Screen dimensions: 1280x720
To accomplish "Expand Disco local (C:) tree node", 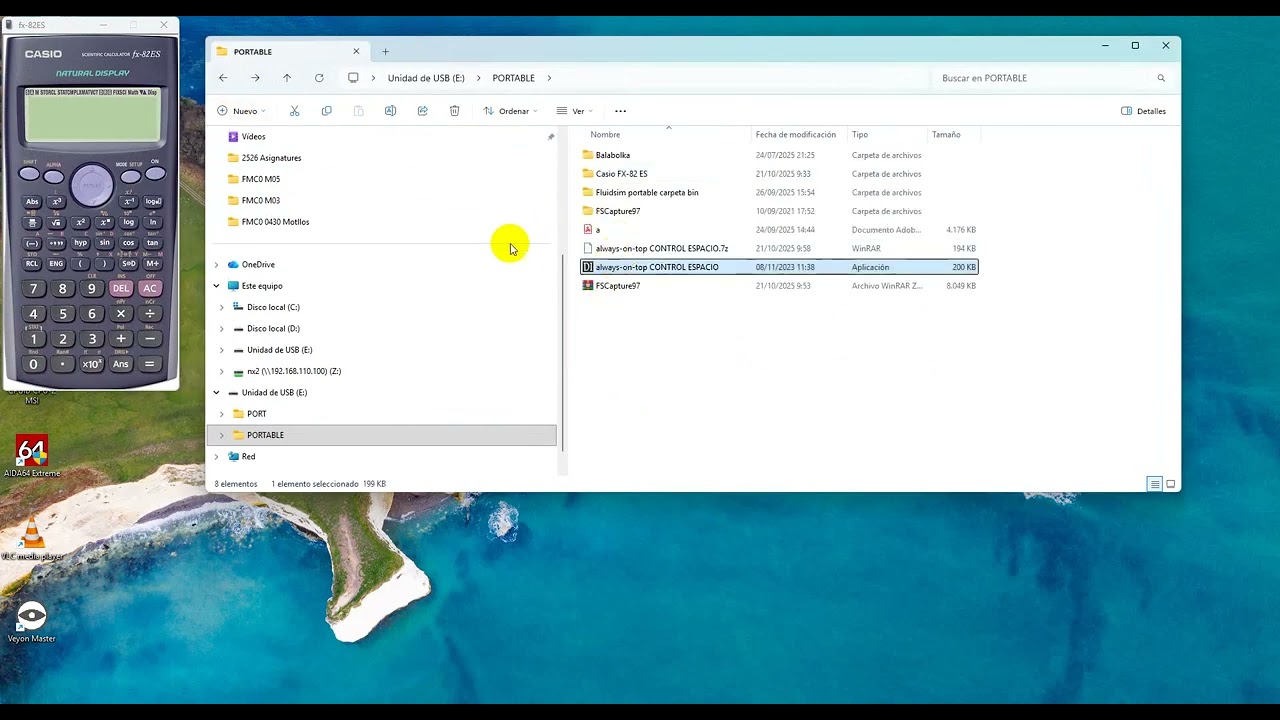I will [222, 307].
